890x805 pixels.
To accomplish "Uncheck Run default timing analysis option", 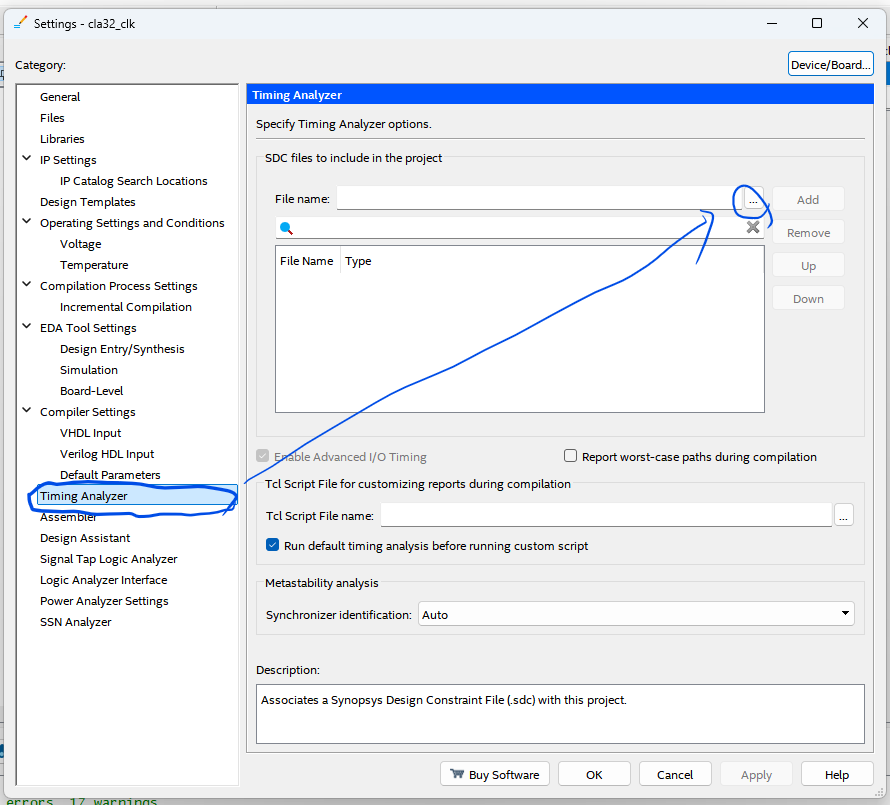I will point(273,546).
